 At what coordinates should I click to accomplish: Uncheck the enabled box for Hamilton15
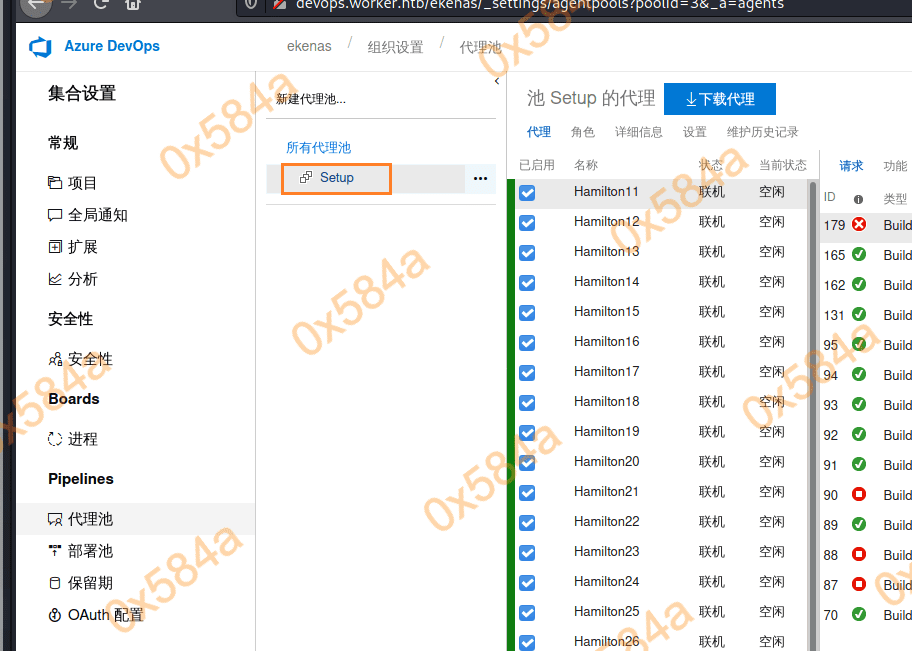[527, 313]
